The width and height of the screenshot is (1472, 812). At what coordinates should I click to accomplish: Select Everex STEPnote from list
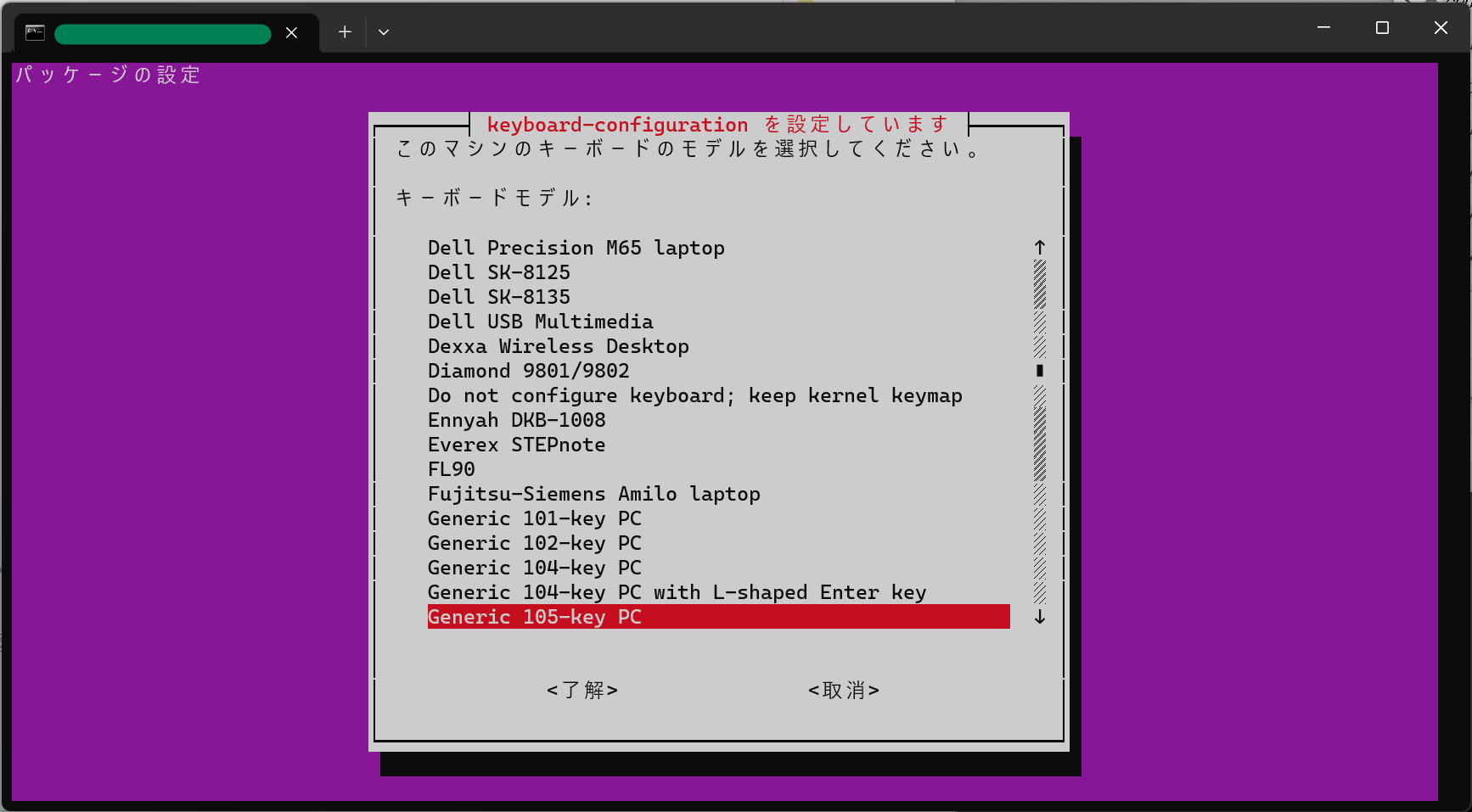pyautogui.click(x=516, y=445)
